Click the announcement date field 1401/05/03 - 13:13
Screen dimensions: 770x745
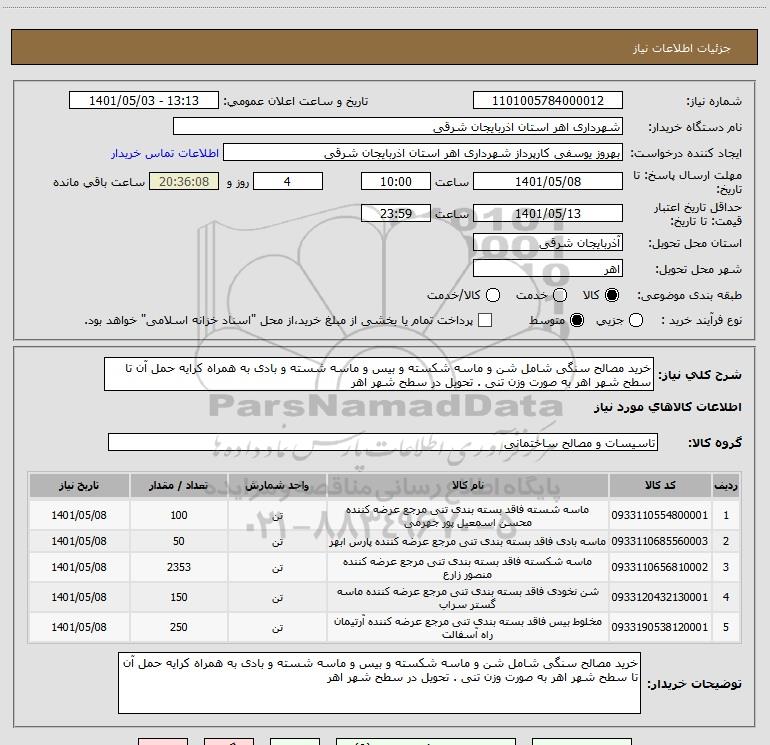tap(144, 101)
